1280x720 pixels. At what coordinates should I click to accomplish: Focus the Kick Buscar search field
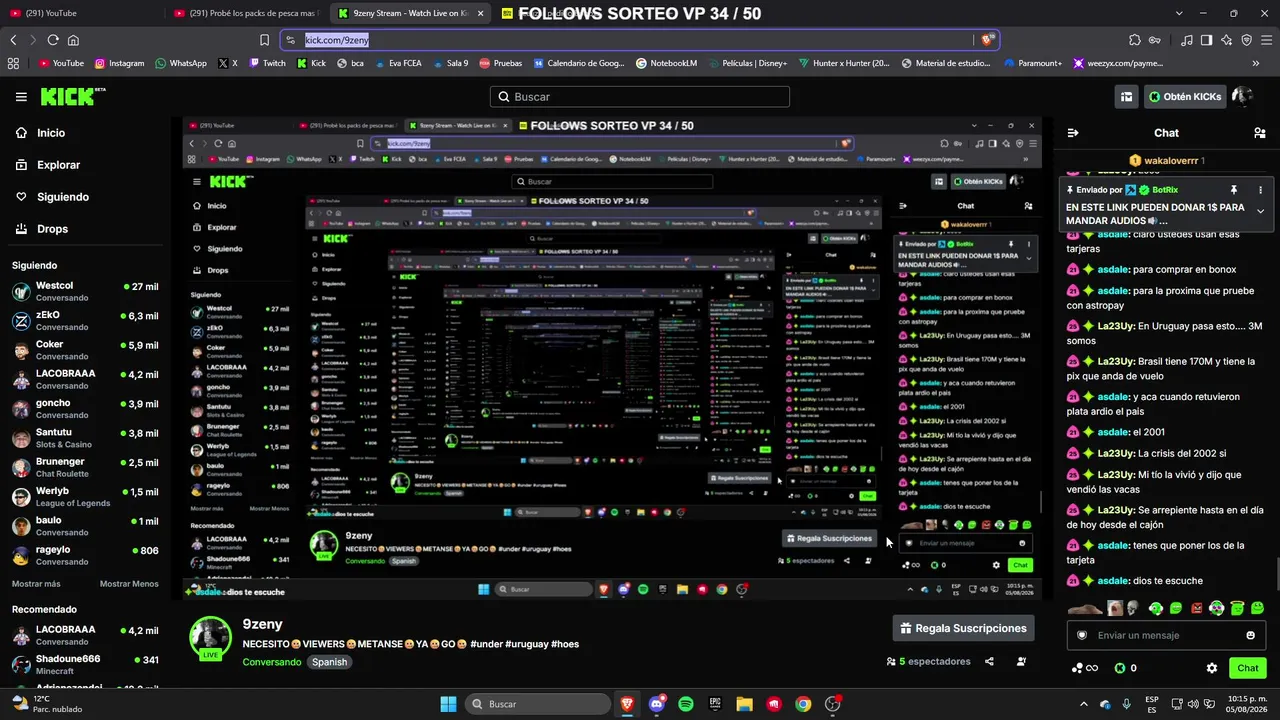[x=640, y=97]
